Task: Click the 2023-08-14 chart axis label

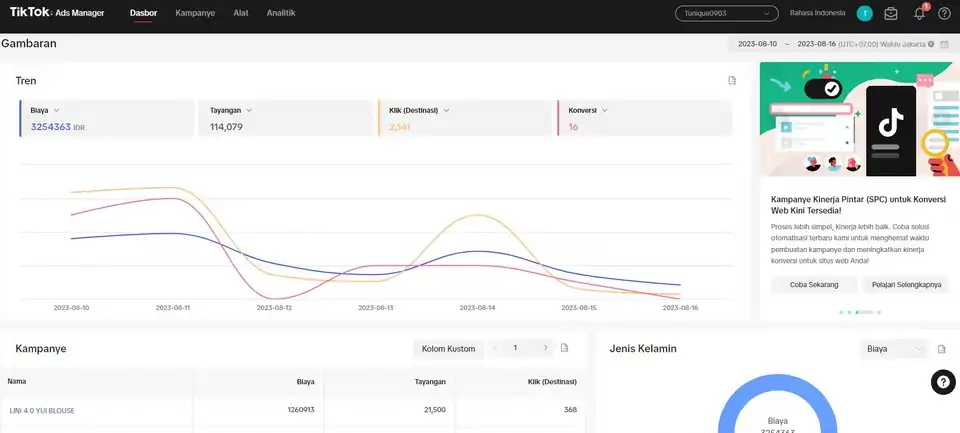Action: click(x=477, y=308)
